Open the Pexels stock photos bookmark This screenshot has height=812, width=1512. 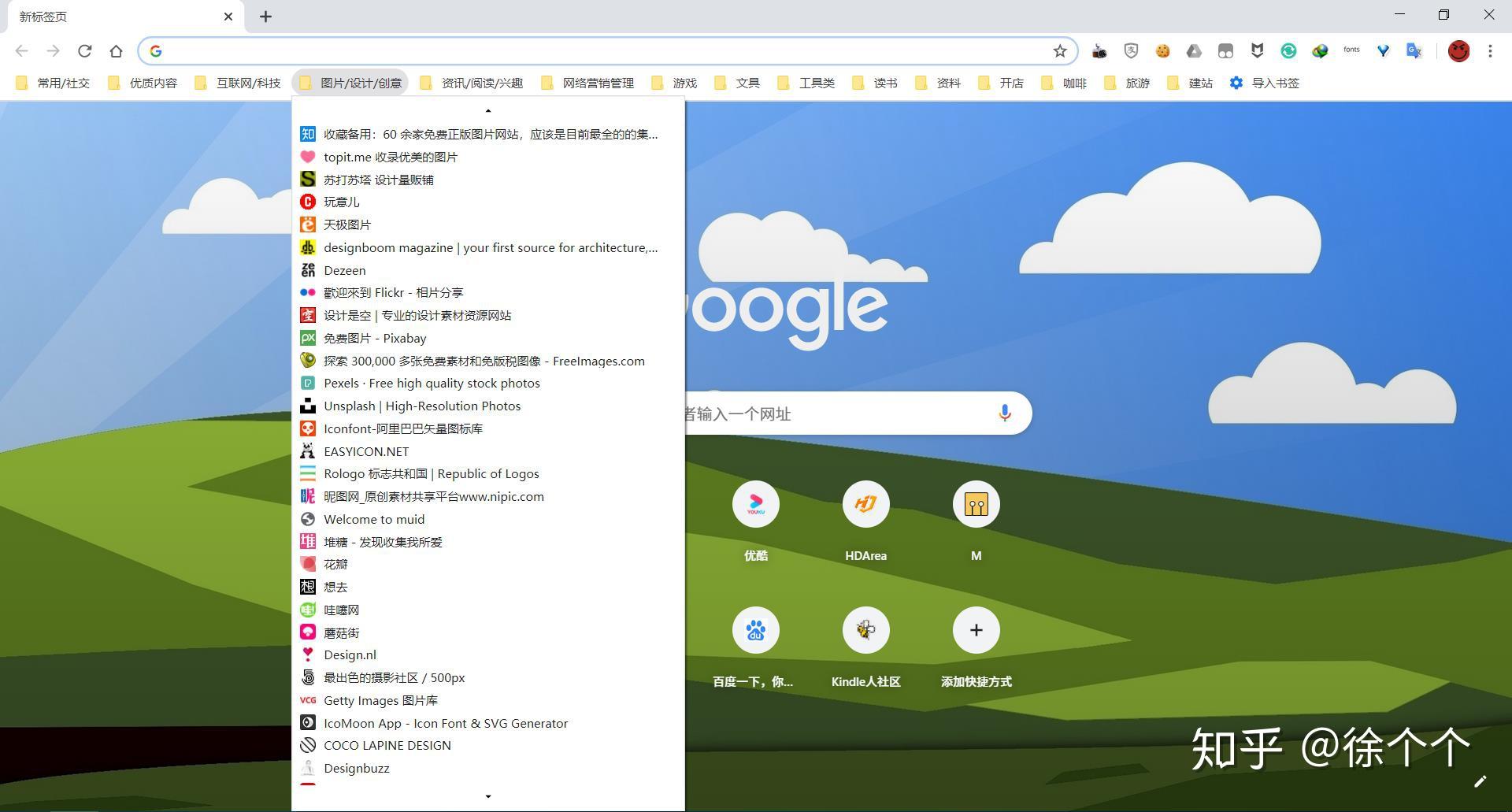pyautogui.click(x=488, y=383)
